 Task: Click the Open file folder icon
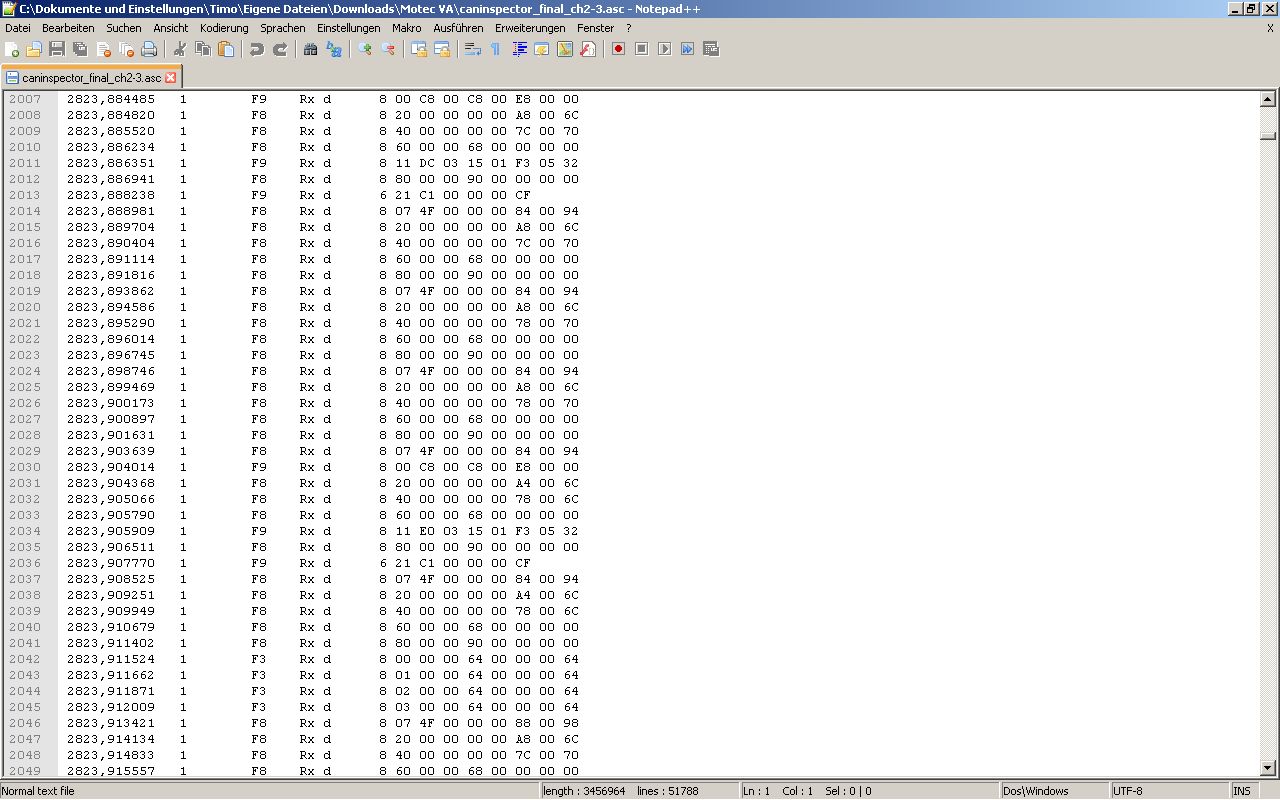[x=34, y=49]
